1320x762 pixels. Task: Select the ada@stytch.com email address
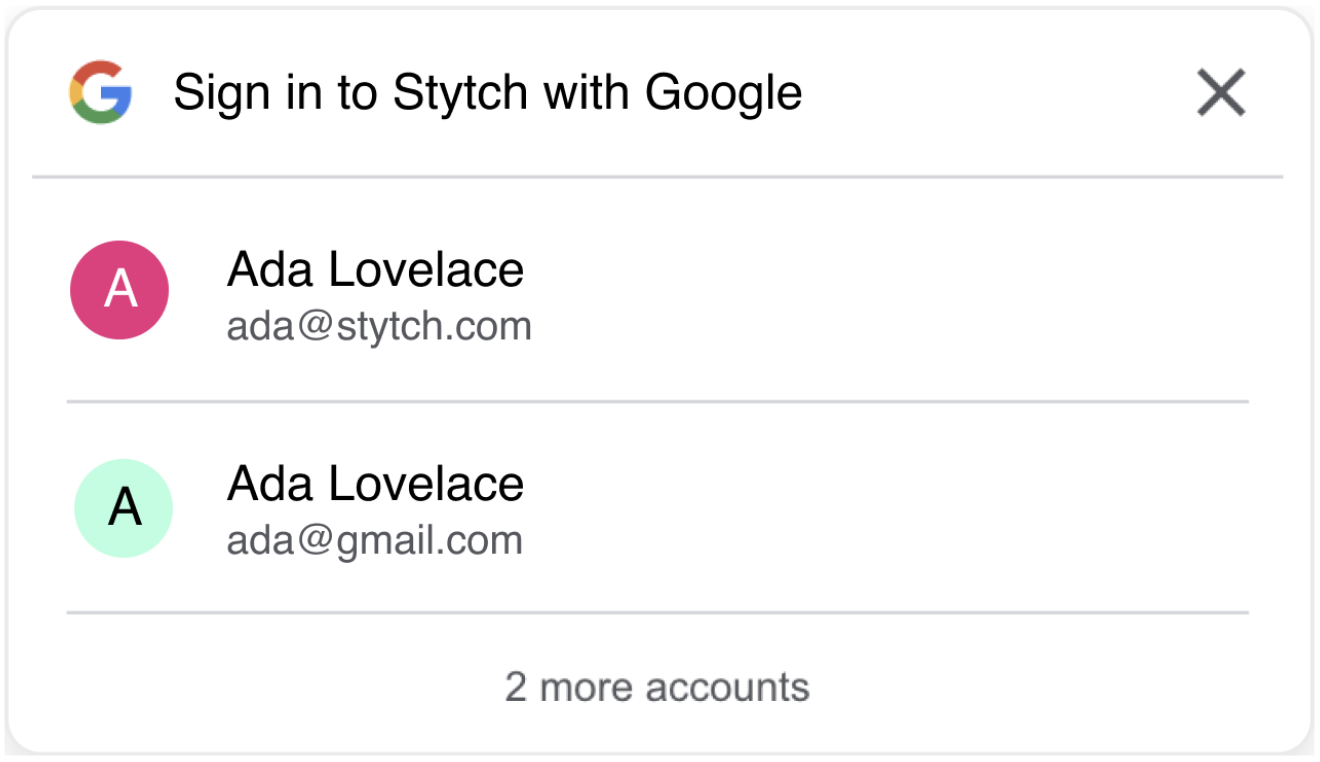click(379, 326)
